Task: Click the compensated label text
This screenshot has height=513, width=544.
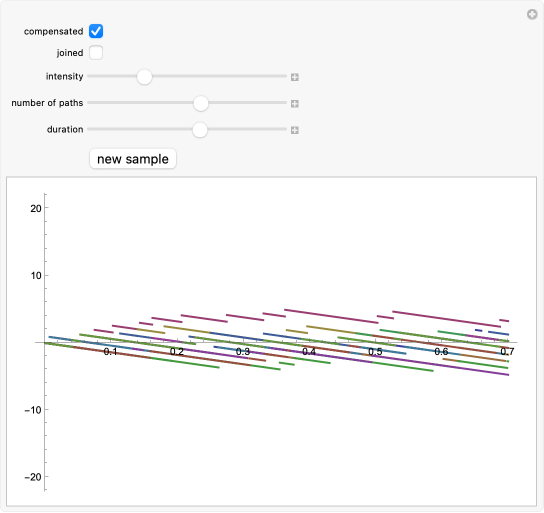Action: pyautogui.click(x=53, y=32)
